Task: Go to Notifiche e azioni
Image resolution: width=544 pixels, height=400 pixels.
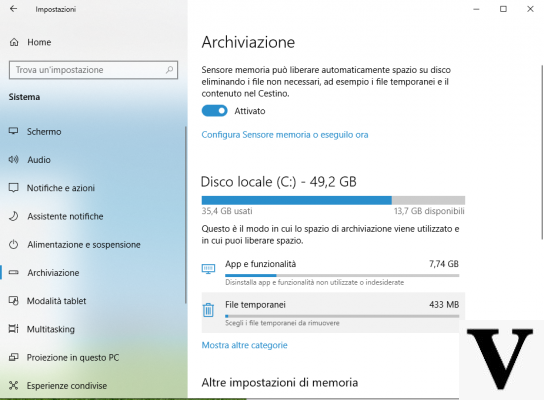Action: [x=61, y=188]
